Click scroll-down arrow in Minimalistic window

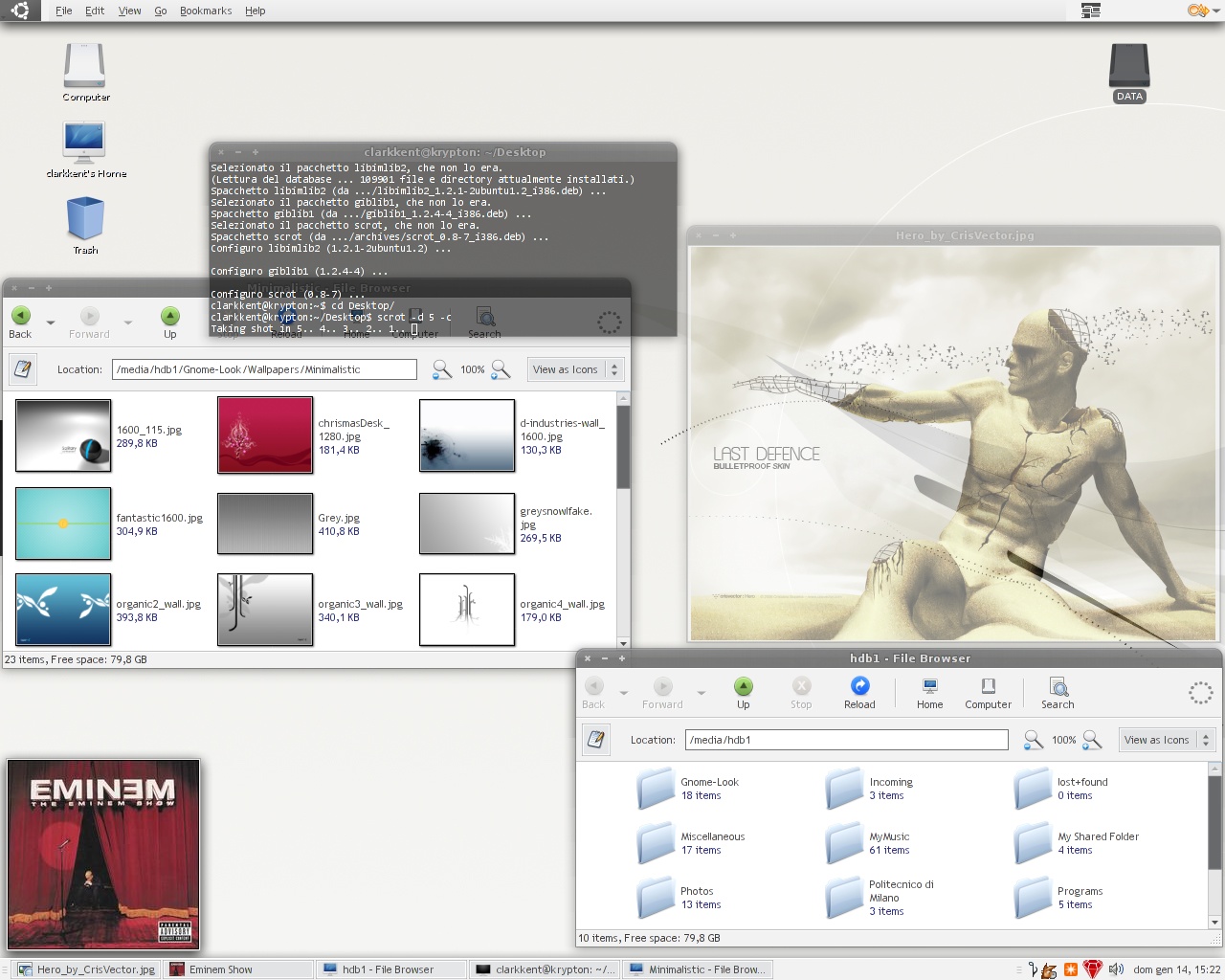[623, 644]
